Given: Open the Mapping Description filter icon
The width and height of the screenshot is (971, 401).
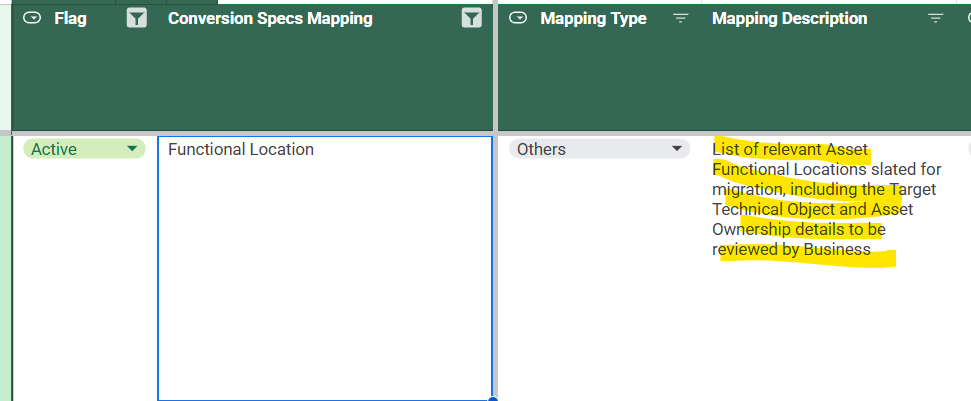Looking at the screenshot, I should [x=935, y=19].
